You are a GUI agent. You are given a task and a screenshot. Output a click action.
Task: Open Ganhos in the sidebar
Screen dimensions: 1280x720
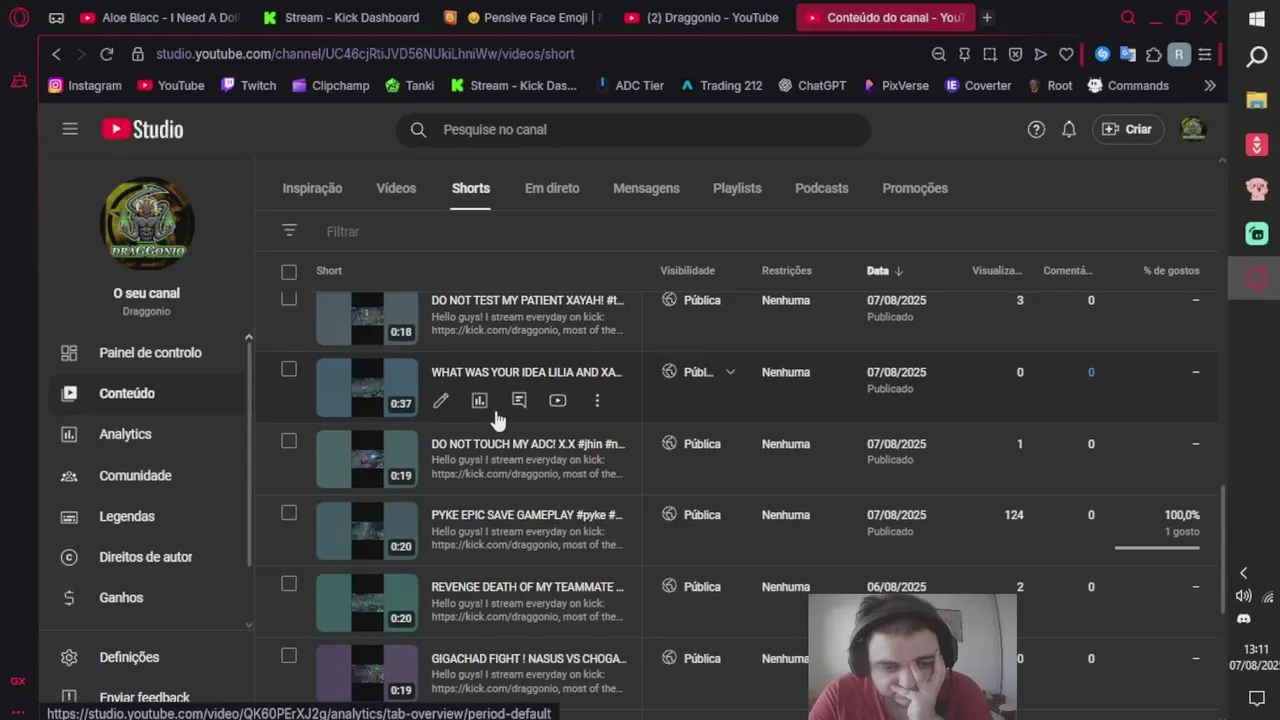coord(146,598)
